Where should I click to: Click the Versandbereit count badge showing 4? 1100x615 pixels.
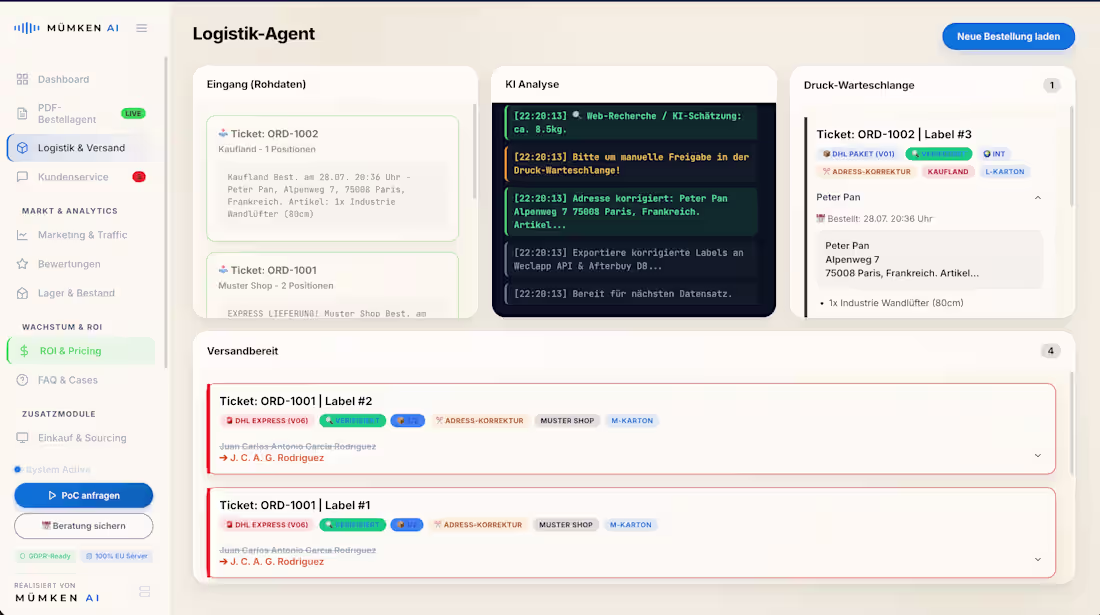tap(1050, 351)
